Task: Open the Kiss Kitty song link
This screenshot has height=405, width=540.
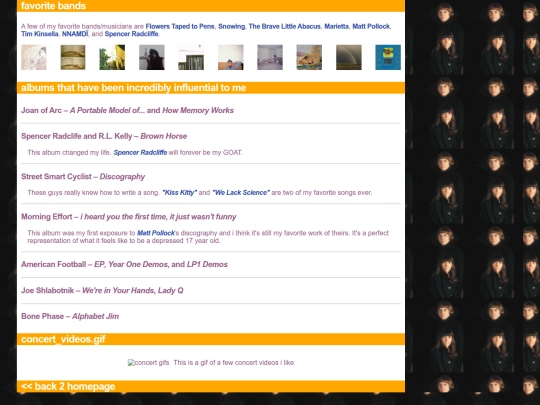Action: (x=179, y=193)
